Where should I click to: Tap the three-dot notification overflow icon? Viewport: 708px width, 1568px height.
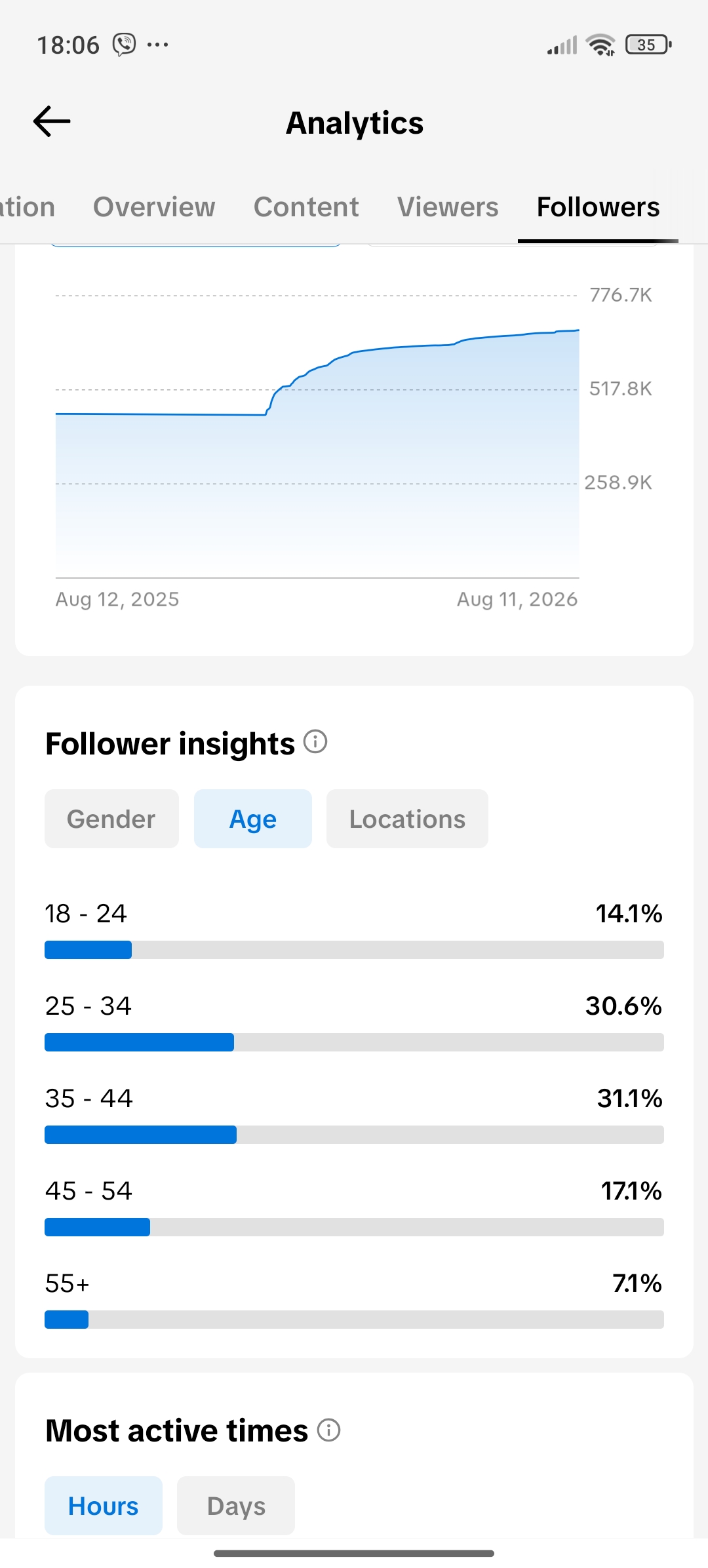point(158,45)
